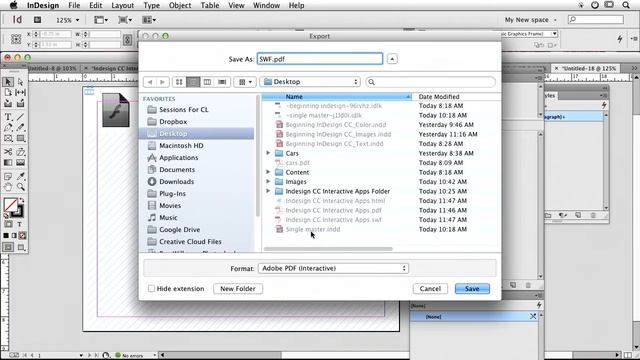
Task: Collapse the dialog with arrow button
Action: pos(392,59)
